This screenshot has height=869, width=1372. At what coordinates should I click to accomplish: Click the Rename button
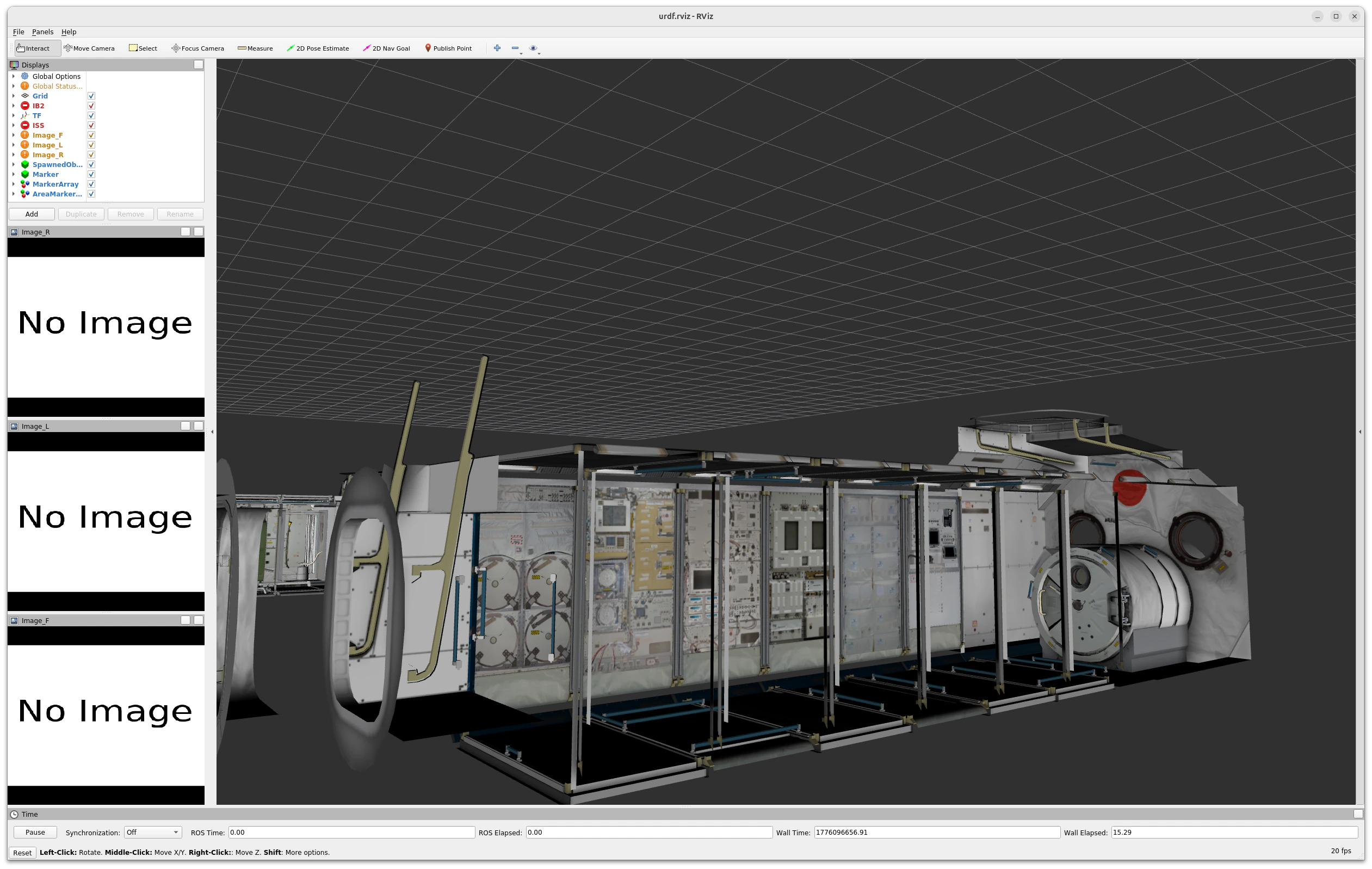tap(180, 214)
